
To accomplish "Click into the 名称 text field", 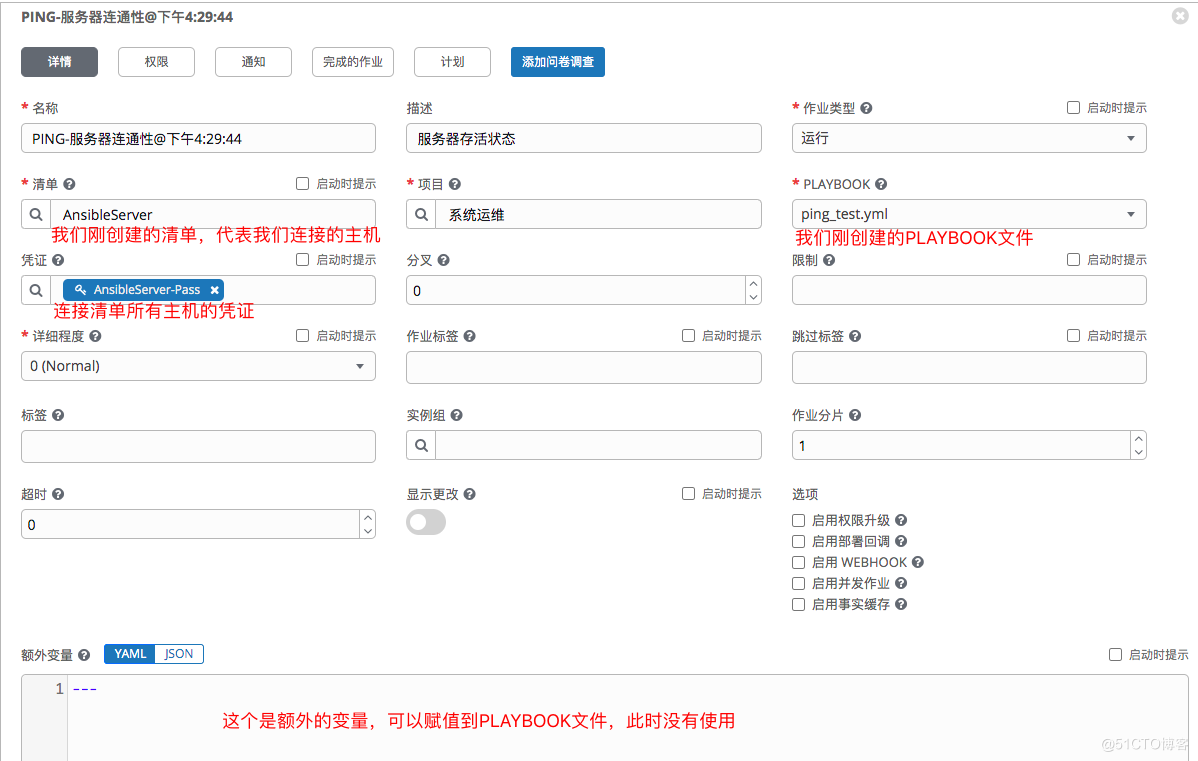I will point(199,138).
